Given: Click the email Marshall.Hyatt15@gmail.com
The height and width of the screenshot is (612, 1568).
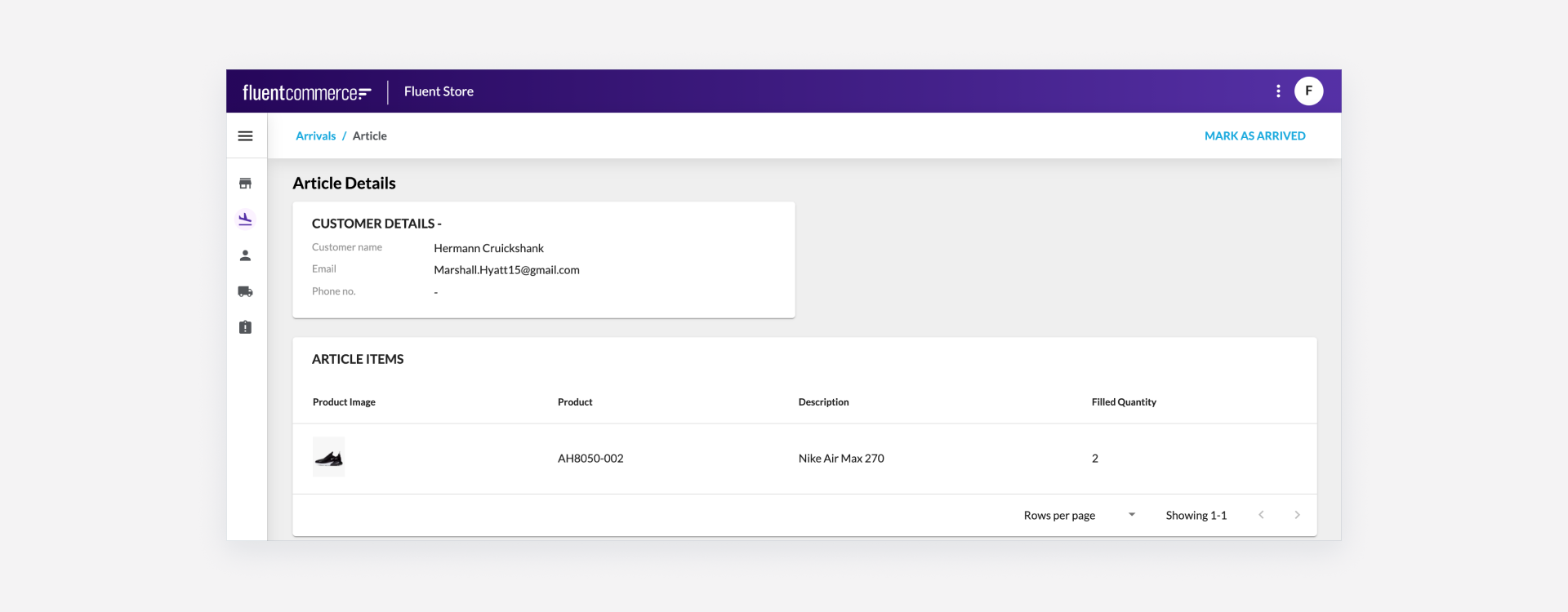Looking at the screenshot, I should (x=506, y=270).
